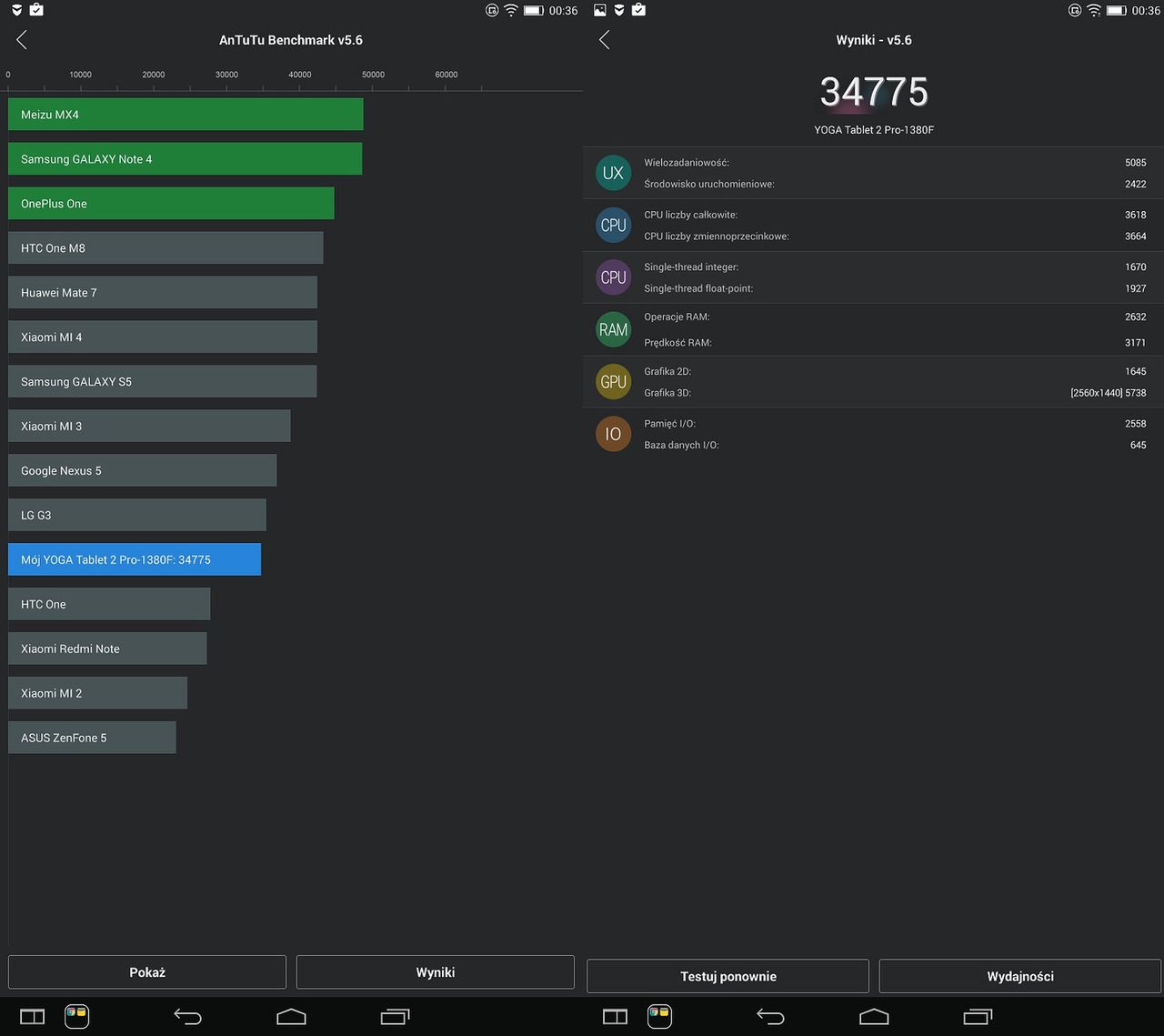Select the Huawei Mate 7 bar
This screenshot has height=1036, width=1164.
(163, 293)
